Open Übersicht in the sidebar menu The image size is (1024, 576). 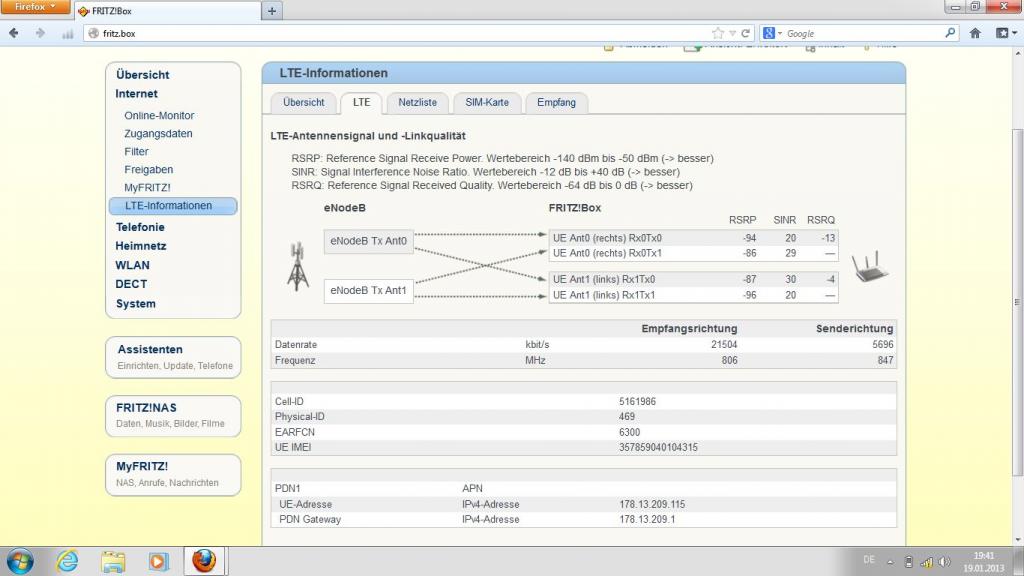tap(142, 74)
